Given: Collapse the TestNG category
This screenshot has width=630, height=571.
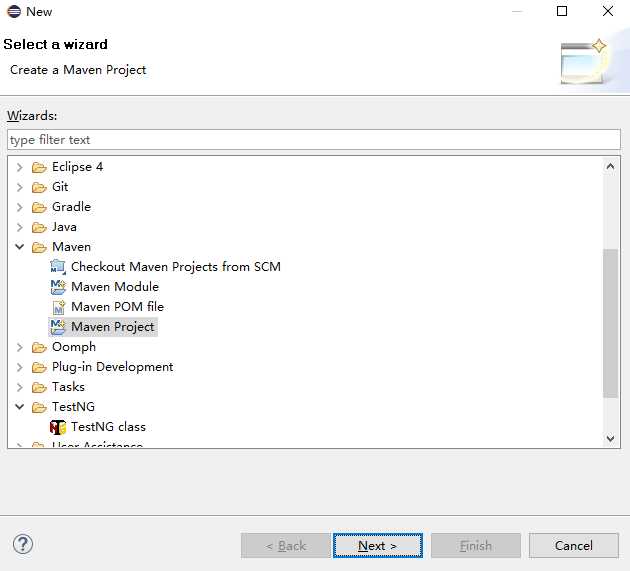Looking at the screenshot, I should (x=19, y=407).
